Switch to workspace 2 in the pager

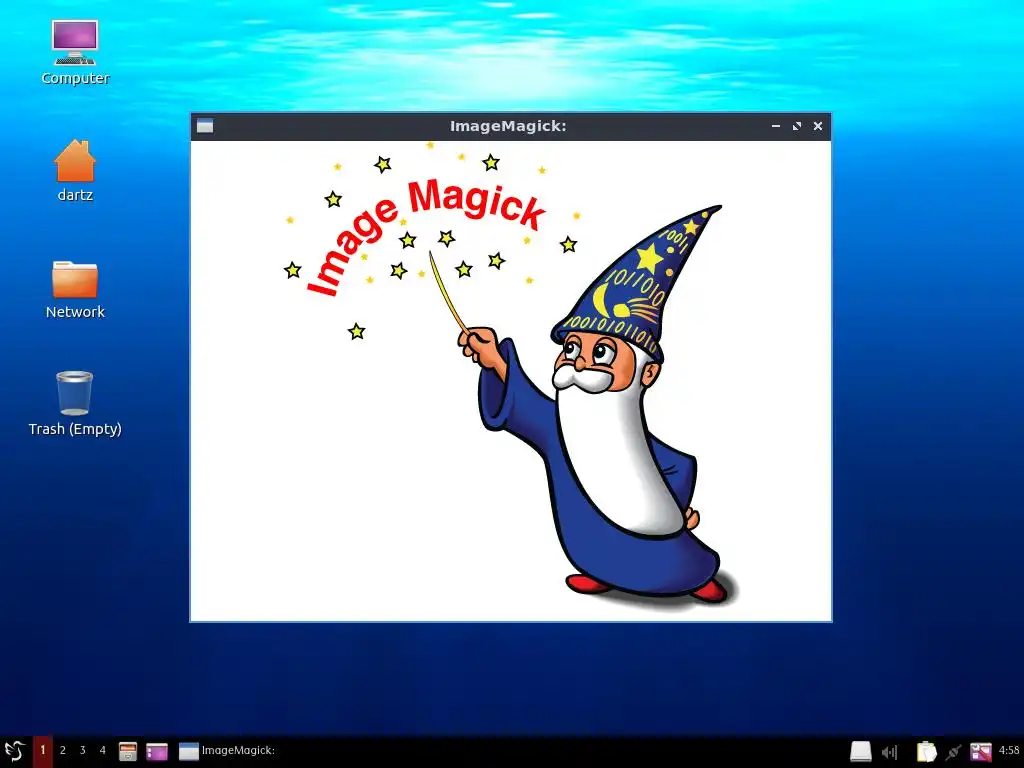click(63, 751)
